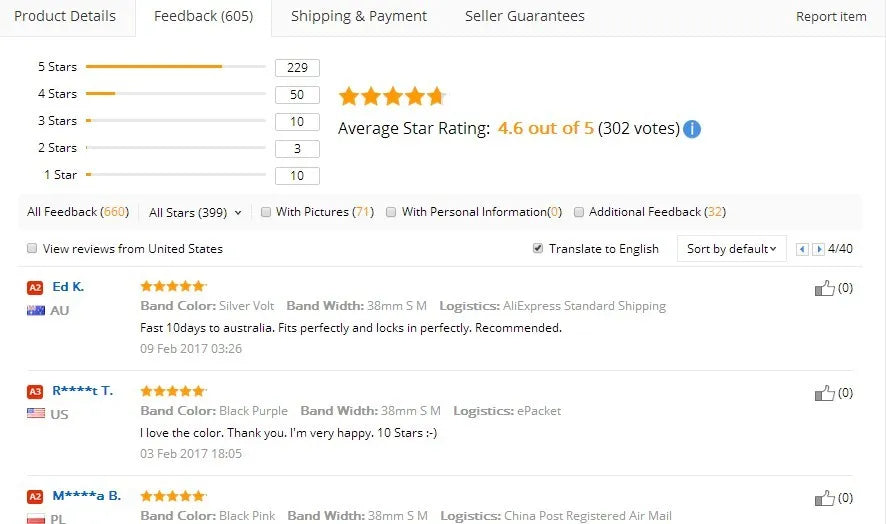Open the All Stars filter dropdown

pos(195,212)
